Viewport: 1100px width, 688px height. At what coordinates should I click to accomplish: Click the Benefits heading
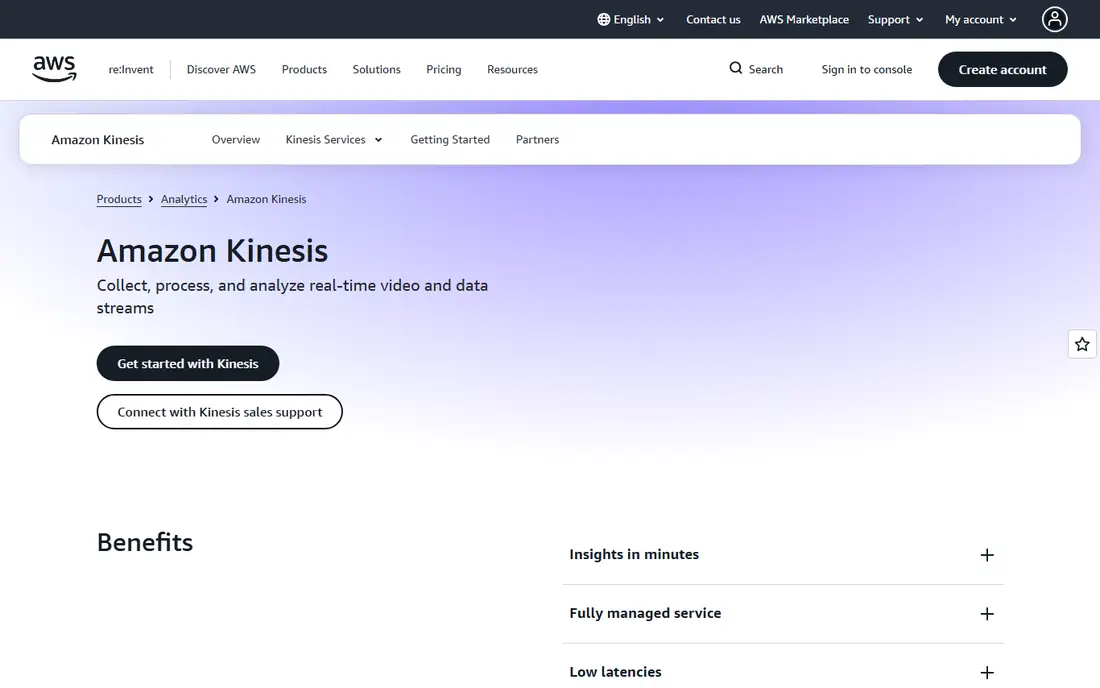click(x=145, y=542)
